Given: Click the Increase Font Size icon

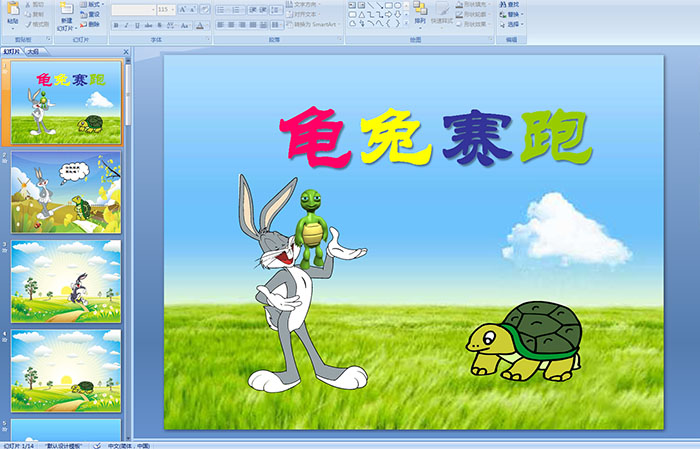Looking at the screenshot, I should [182, 10].
